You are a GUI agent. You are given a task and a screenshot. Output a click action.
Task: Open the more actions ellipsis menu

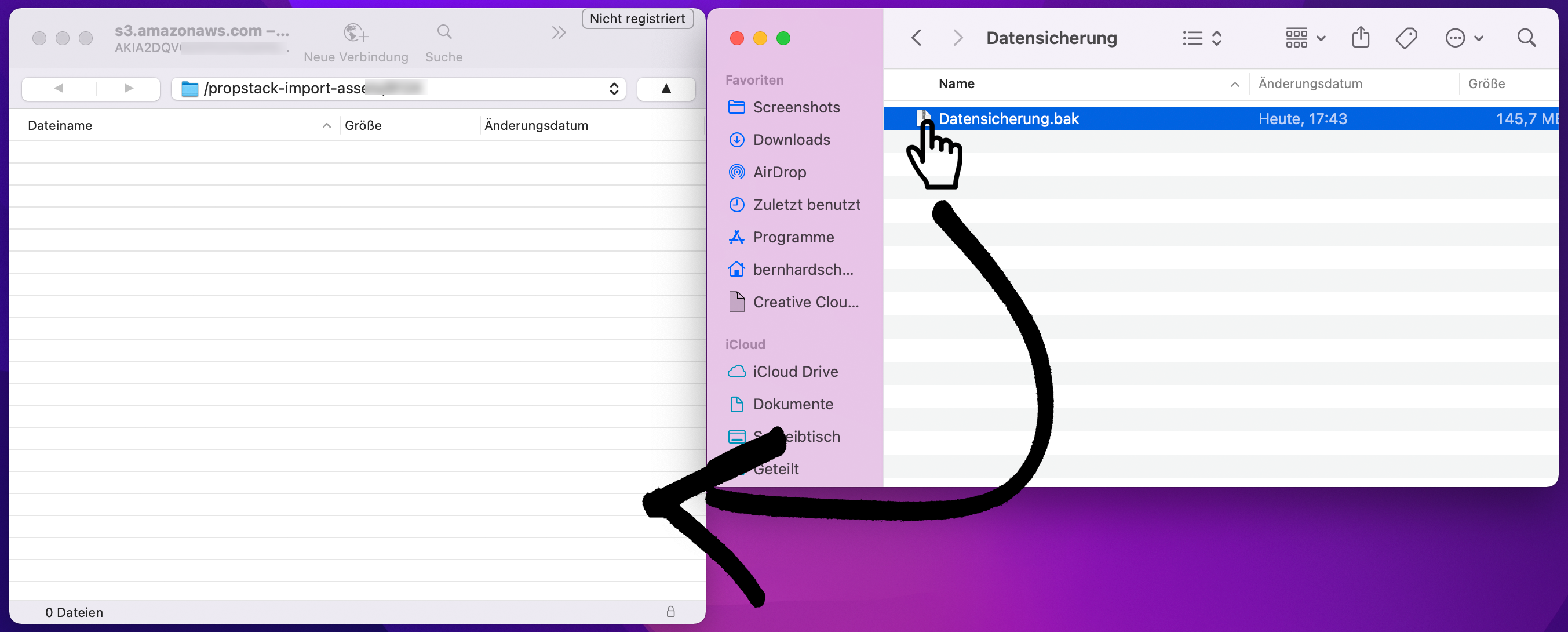pyautogui.click(x=1463, y=38)
